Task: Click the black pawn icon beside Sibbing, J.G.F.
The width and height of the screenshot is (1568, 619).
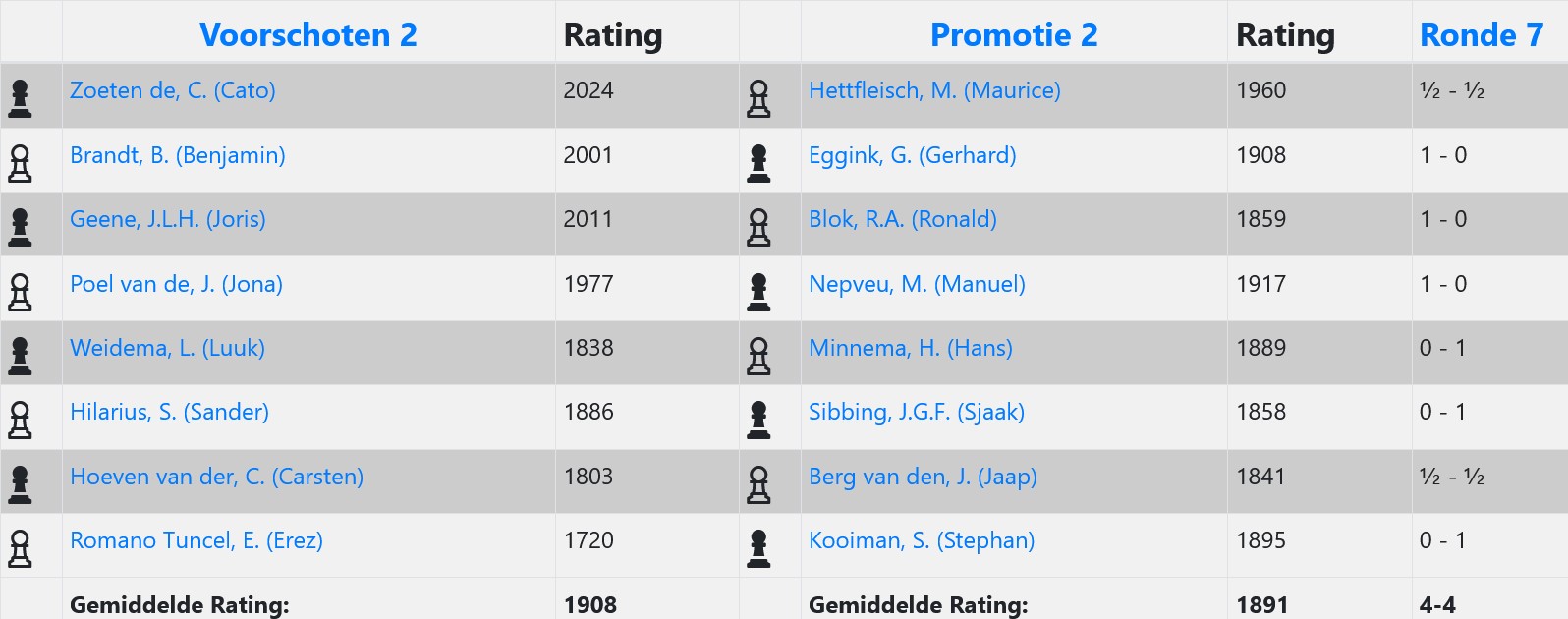Action: [x=758, y=420]
